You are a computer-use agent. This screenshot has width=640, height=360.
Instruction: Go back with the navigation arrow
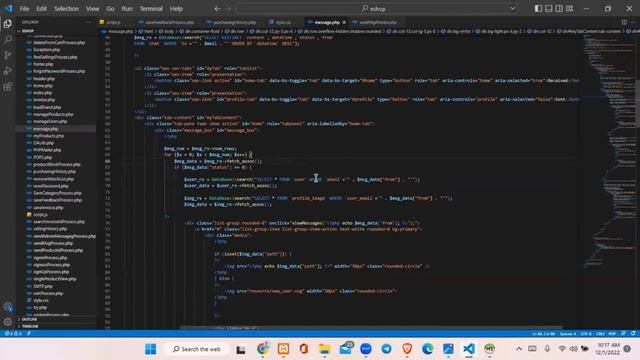click(217, 9)
